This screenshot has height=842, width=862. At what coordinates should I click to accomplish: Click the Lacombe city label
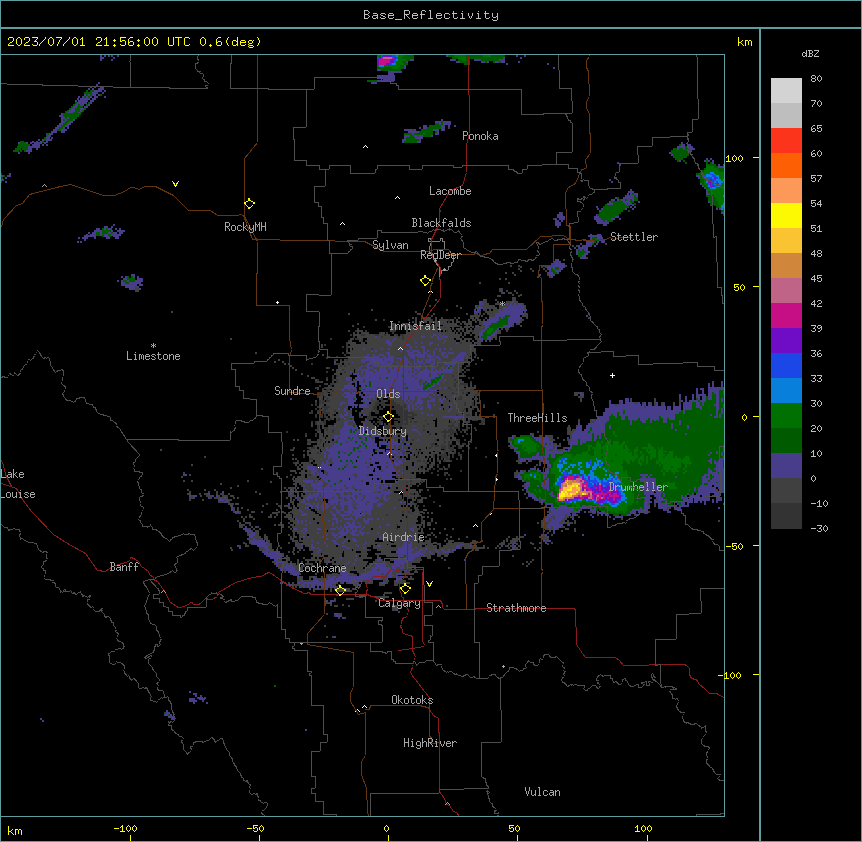point(450,191)
